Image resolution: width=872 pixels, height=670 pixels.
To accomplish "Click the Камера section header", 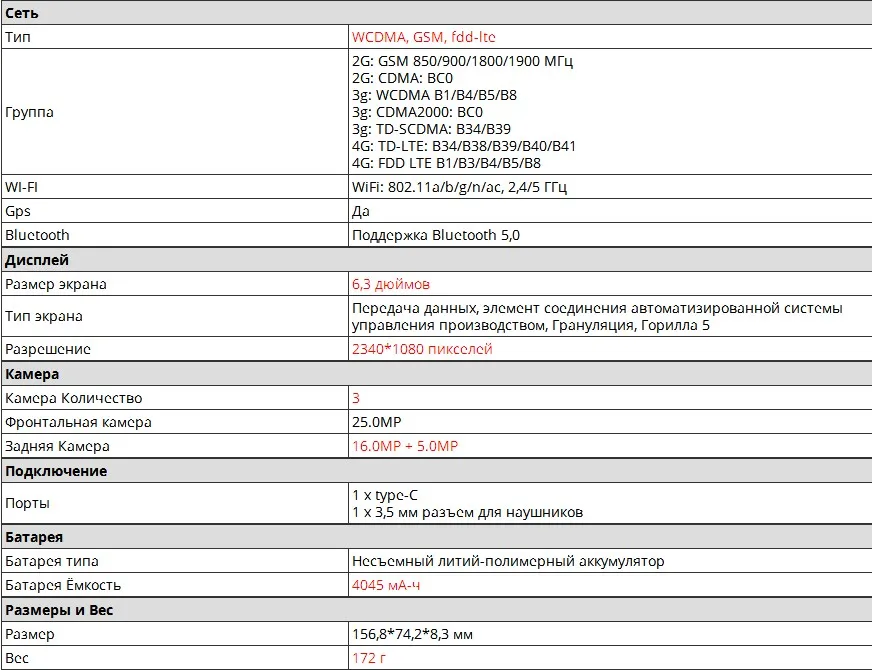I will (32, 374).
